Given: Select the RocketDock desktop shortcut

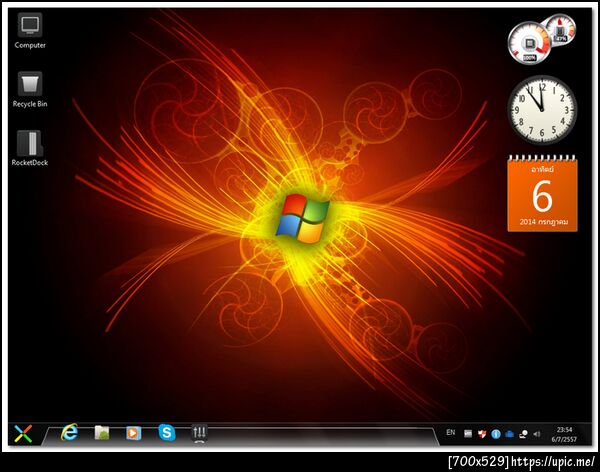Looking at the screenshot, I should (30, 148).
